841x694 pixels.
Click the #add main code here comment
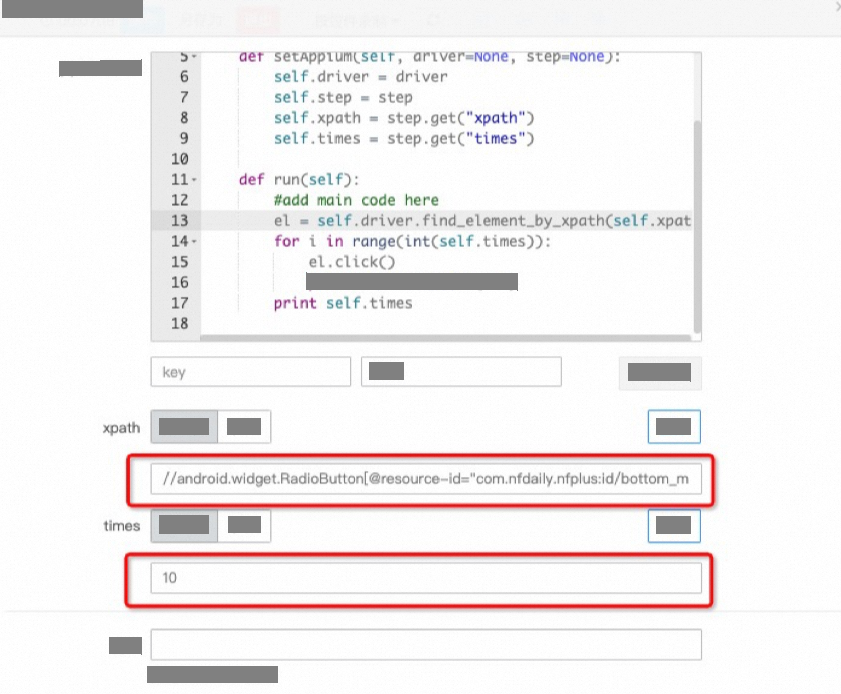point(356,200)
